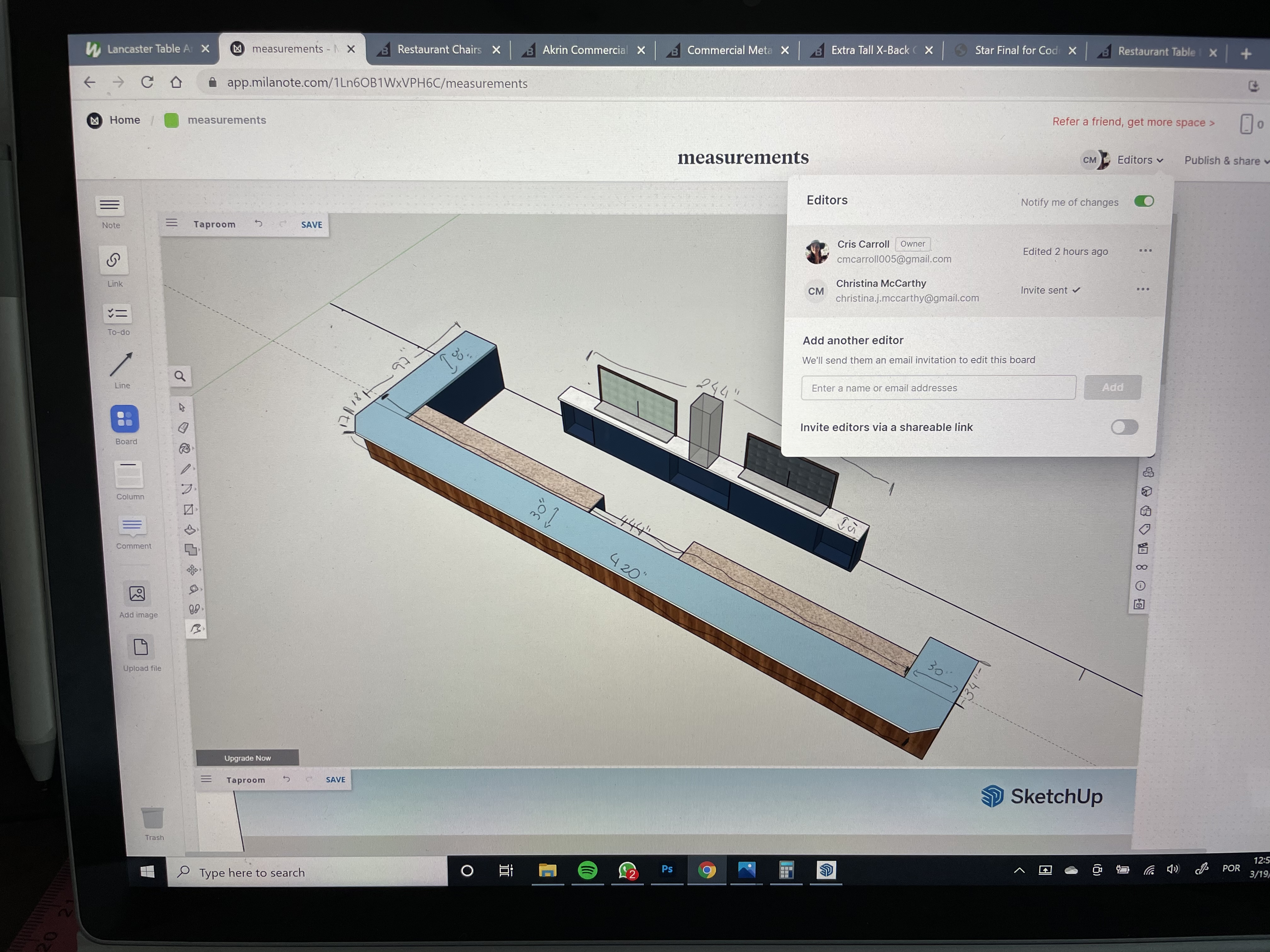This screenshot has width=1270, height=952.
Task: Switch to the Akrin Commercial tab
Action: 583,50
